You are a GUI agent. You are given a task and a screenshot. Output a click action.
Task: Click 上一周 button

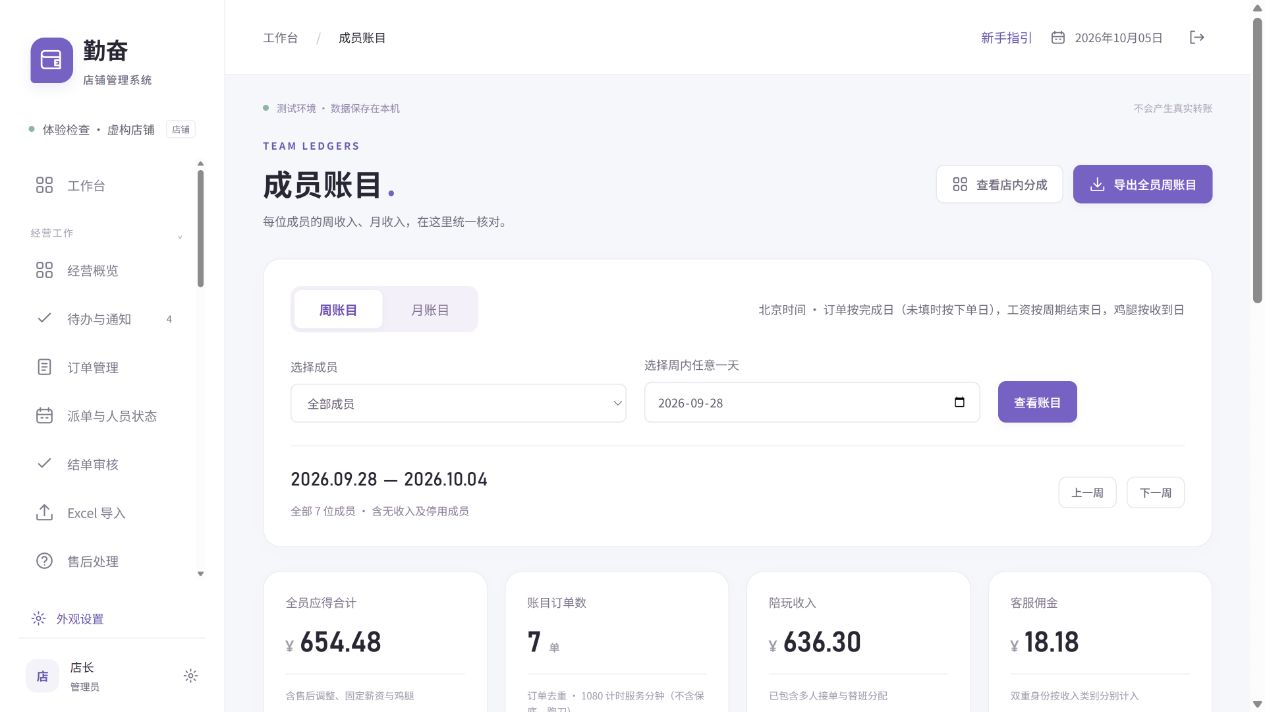[x=1087, y=492]
